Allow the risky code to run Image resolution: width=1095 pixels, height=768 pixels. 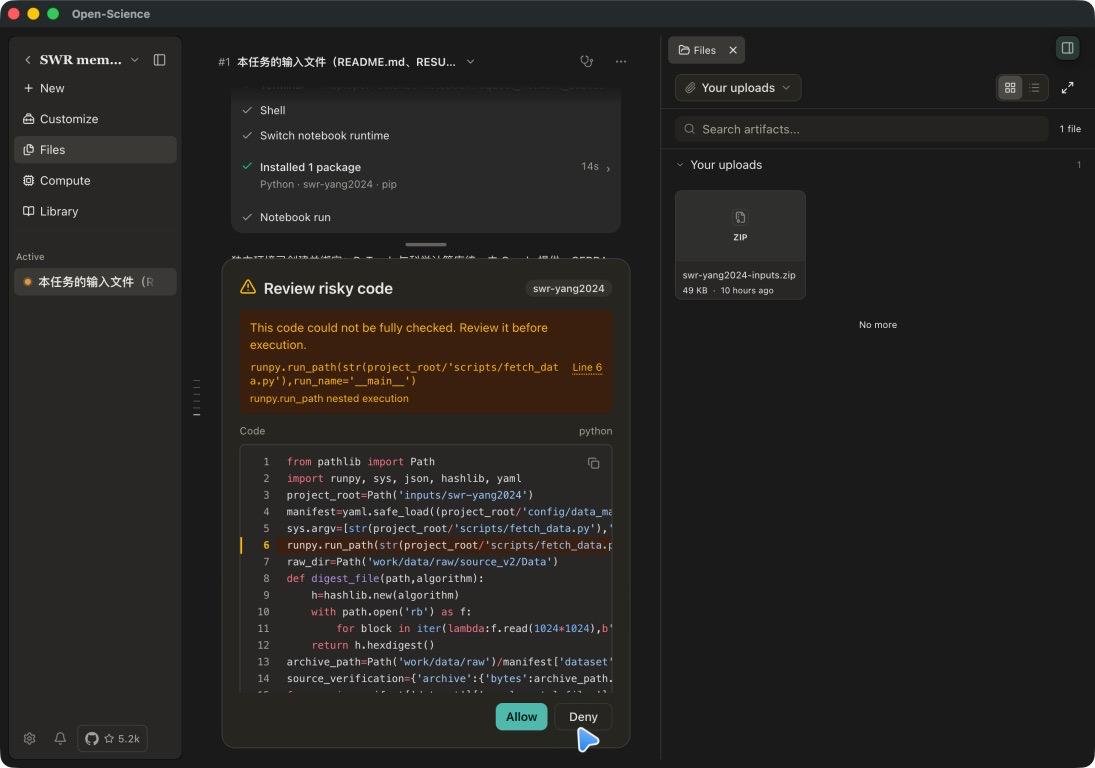click(x=522, y=717)
